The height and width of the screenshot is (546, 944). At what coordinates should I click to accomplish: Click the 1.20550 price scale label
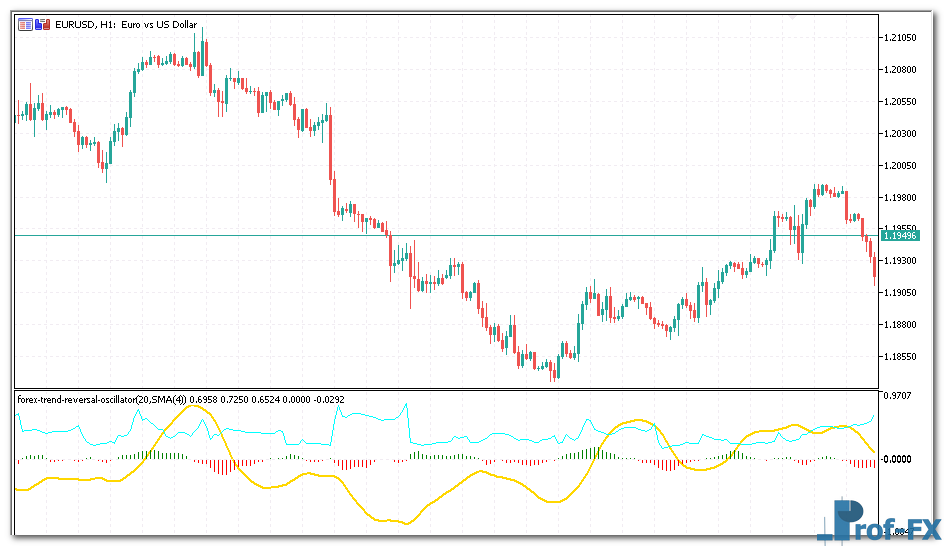pos(902,102)
